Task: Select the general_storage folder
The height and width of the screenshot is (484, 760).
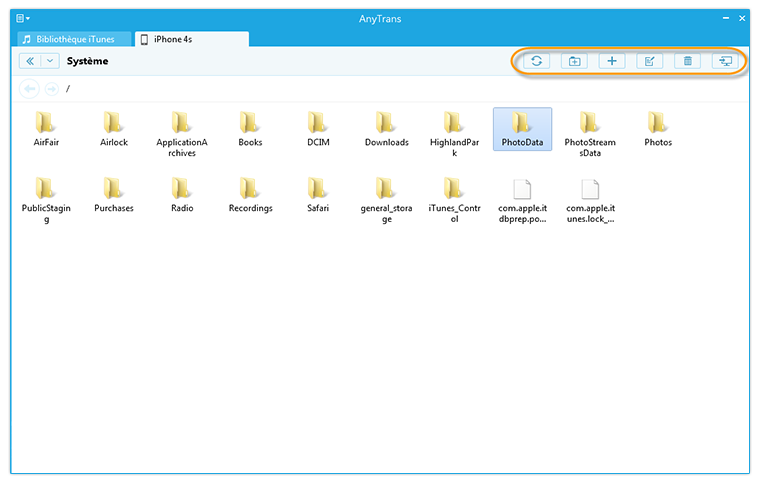Action: coord(386,200)
